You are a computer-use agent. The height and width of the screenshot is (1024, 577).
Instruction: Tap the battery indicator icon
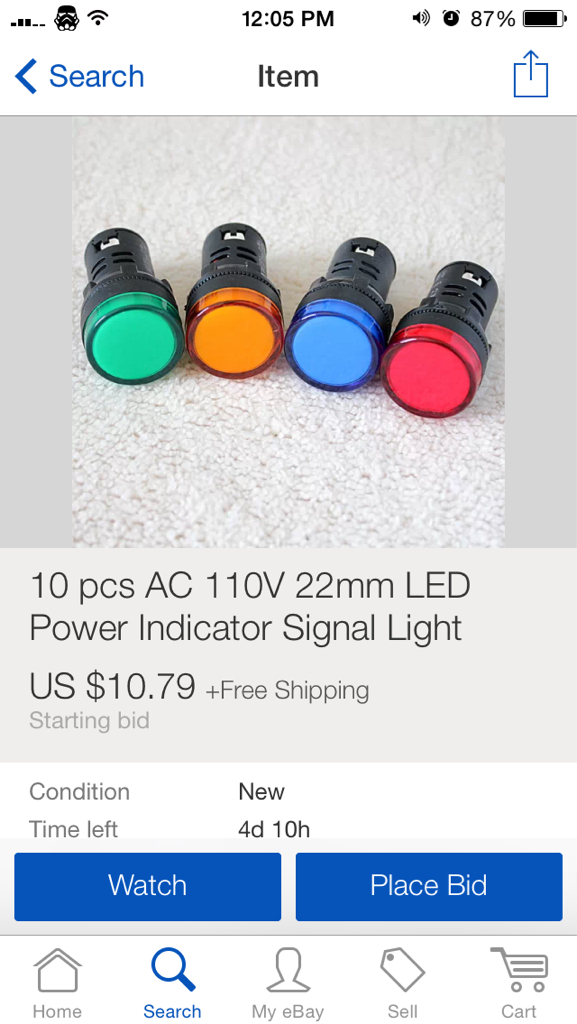[545, 18]
